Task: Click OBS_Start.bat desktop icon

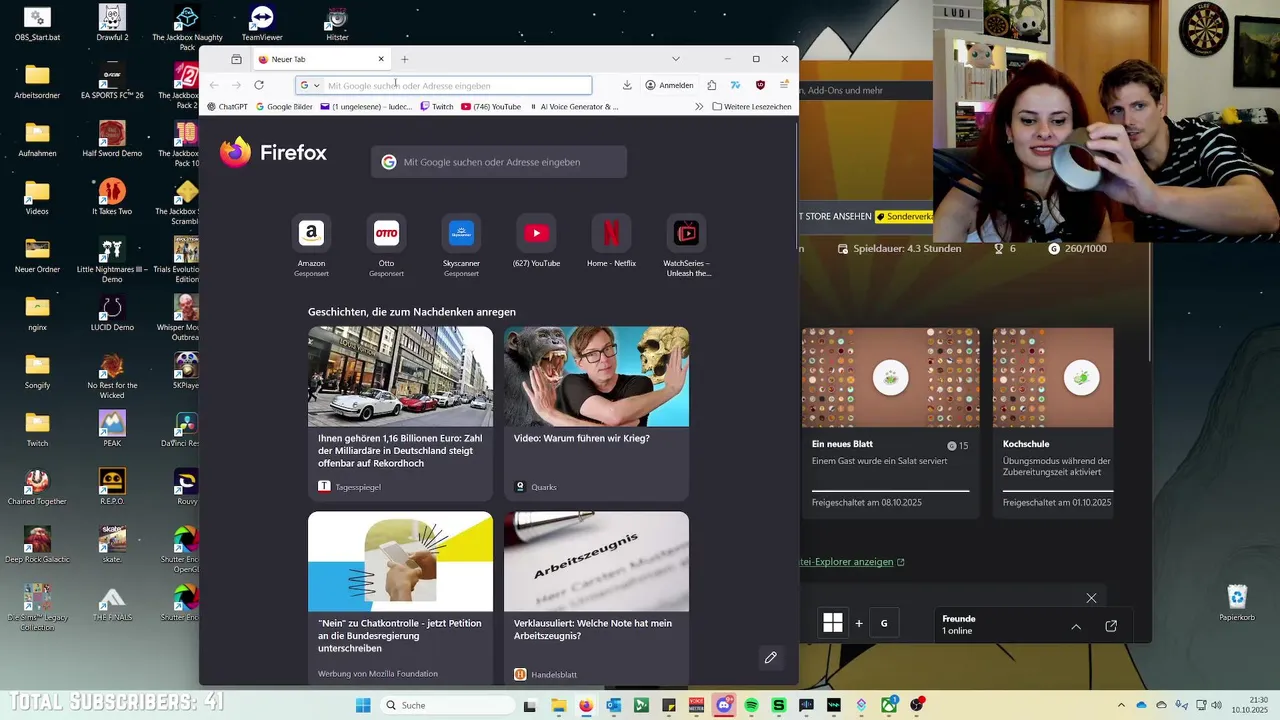Action: (37, 24)
